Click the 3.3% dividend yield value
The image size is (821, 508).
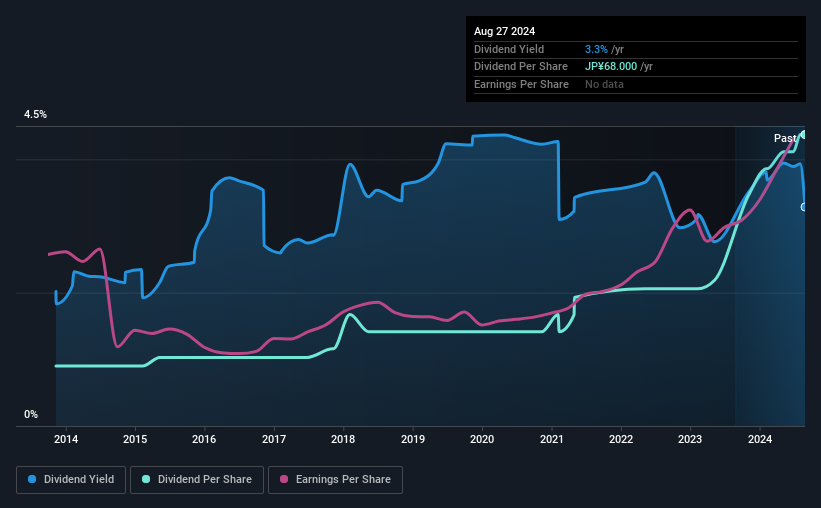coord(596,49)
